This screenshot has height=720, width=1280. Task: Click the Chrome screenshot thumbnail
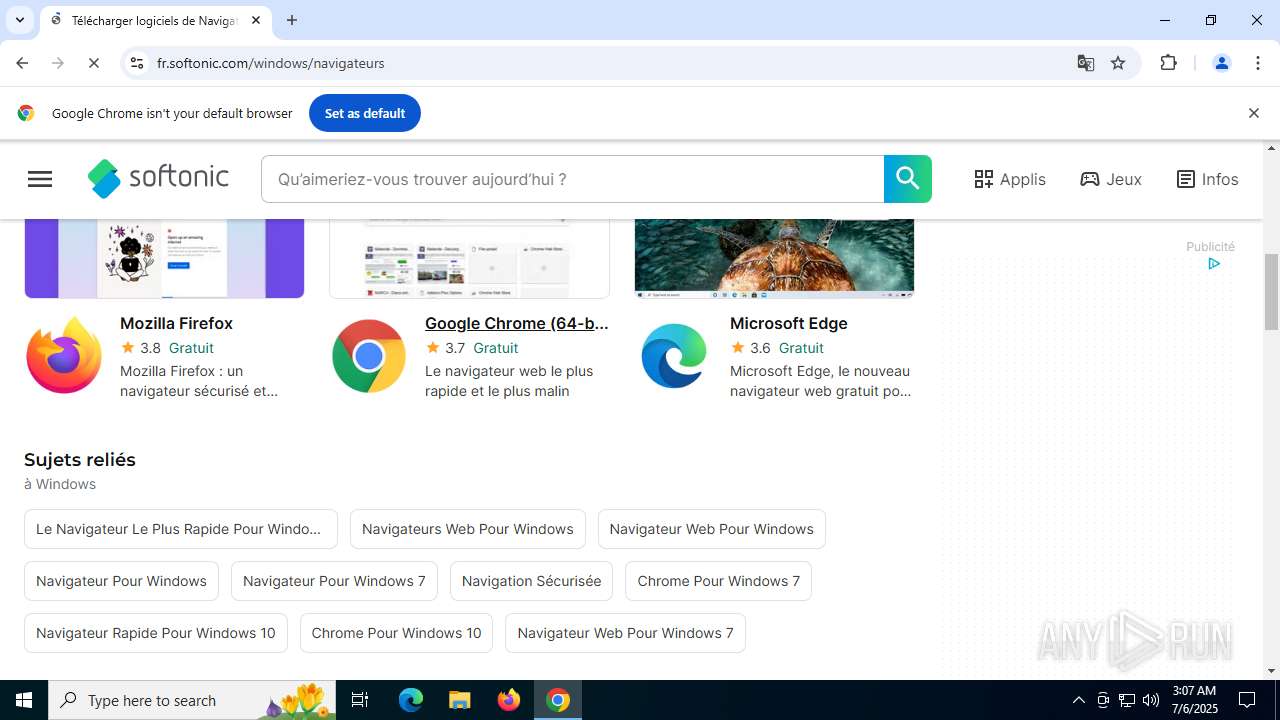pos(469,258)
